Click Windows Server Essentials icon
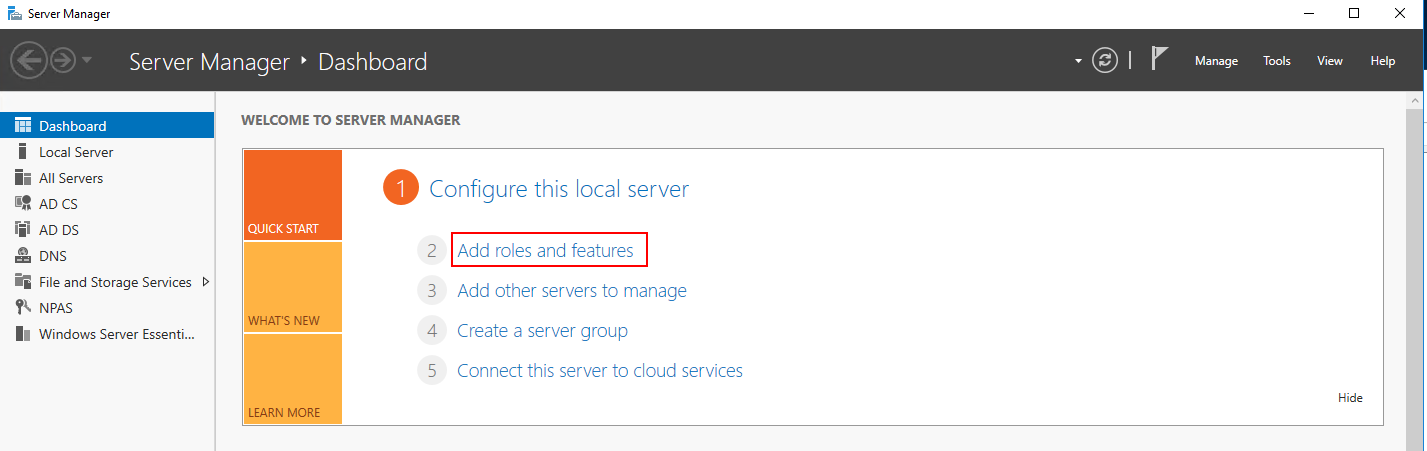The height and width of the screenshot is (451, 1427). tap(23, 334)
